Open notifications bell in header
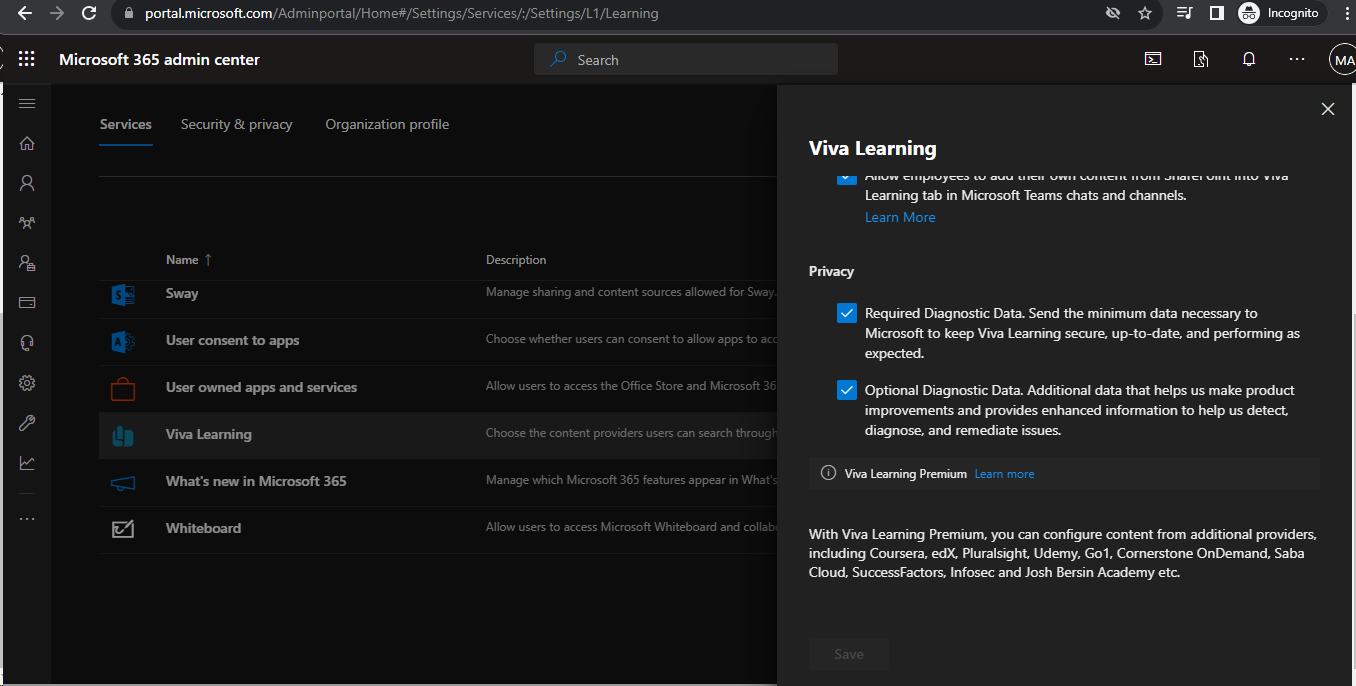This screenshot has width=1356, height=686. (x=1249, y=59)
